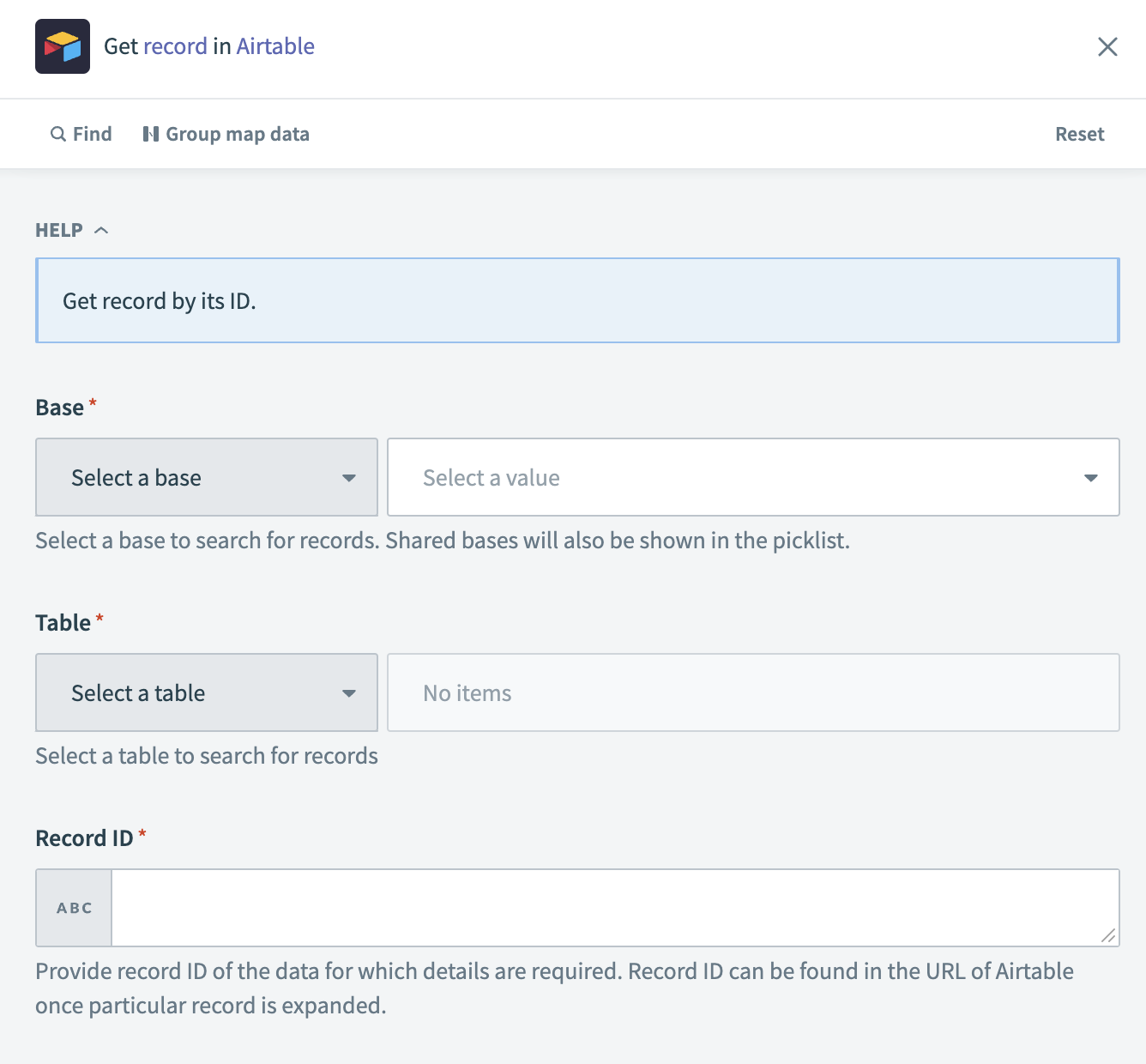The height and width of the screenshot is (1064, 1146).
Task: Close the Get record panel with X
Action: click(x=1107, y=46)
